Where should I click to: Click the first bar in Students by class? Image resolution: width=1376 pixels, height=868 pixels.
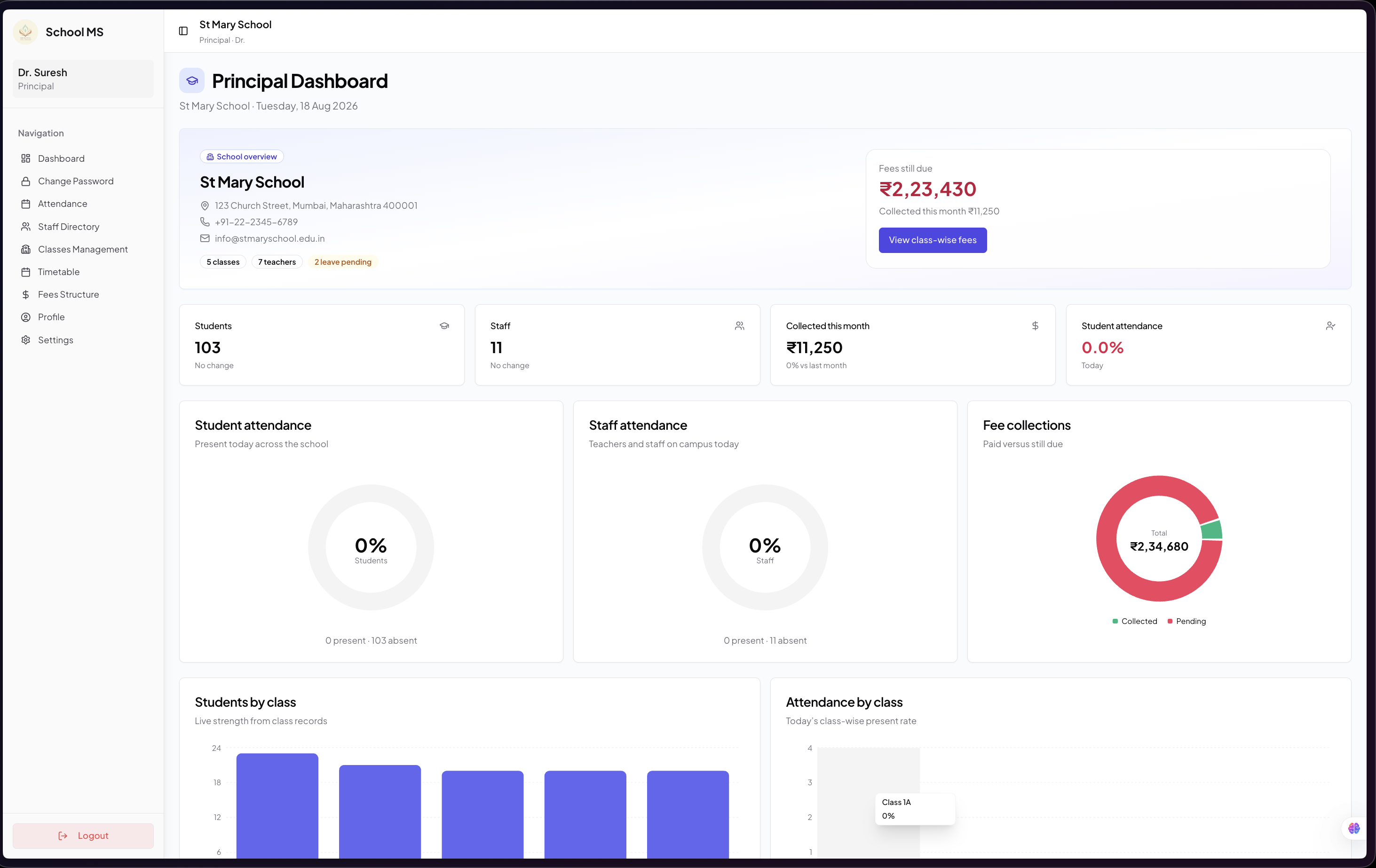(277, 806)
